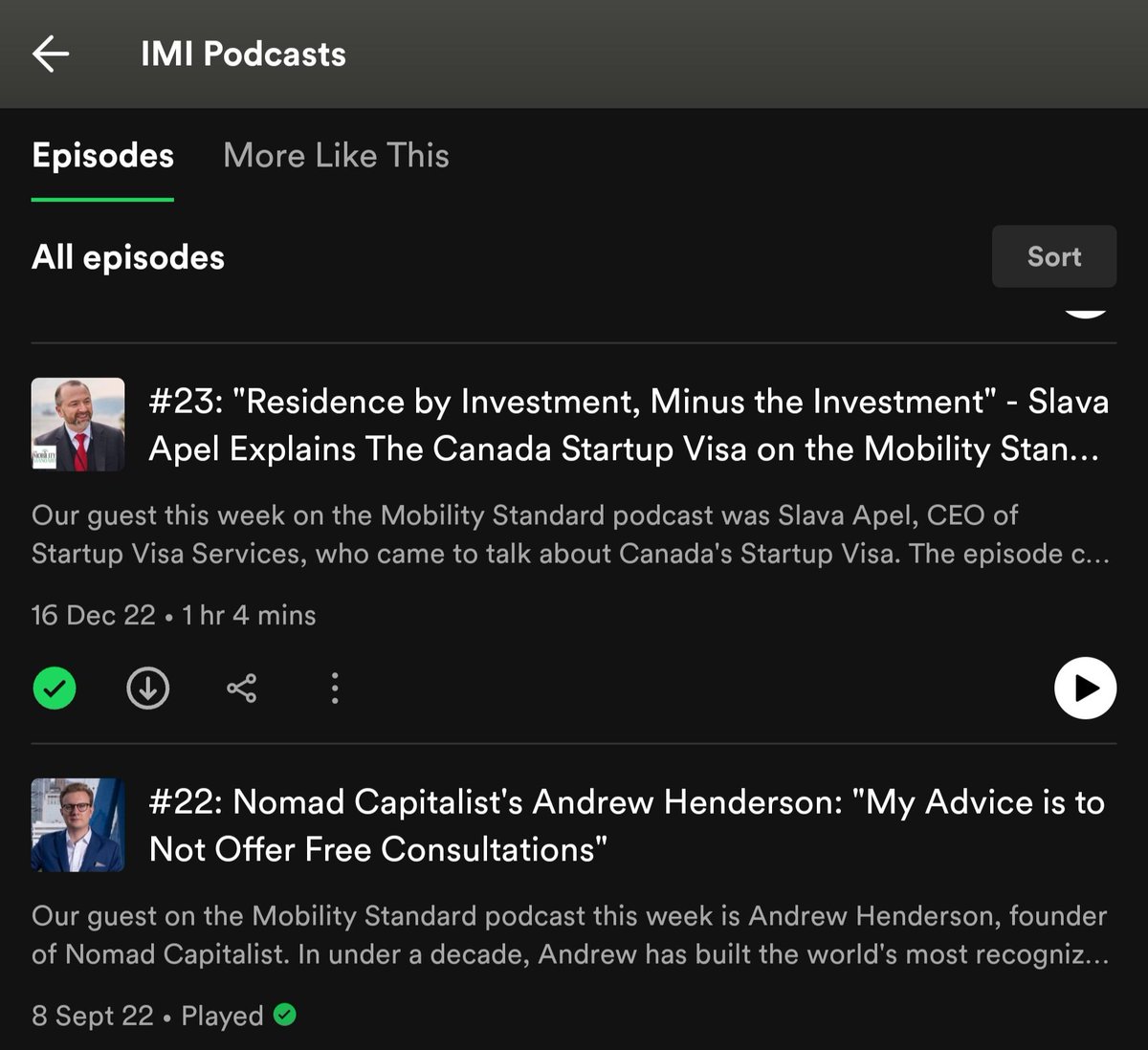The height and width of the screenshot is (1050, 1148).
Task: Go back using the left arrow
Action: coord(51,54)
